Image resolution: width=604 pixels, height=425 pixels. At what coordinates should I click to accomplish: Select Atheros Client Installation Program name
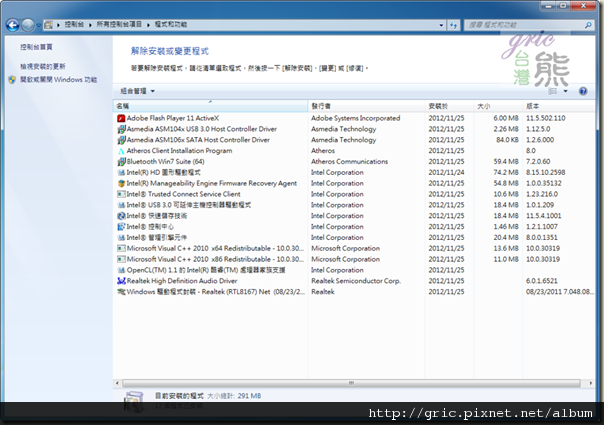(180, 151)
